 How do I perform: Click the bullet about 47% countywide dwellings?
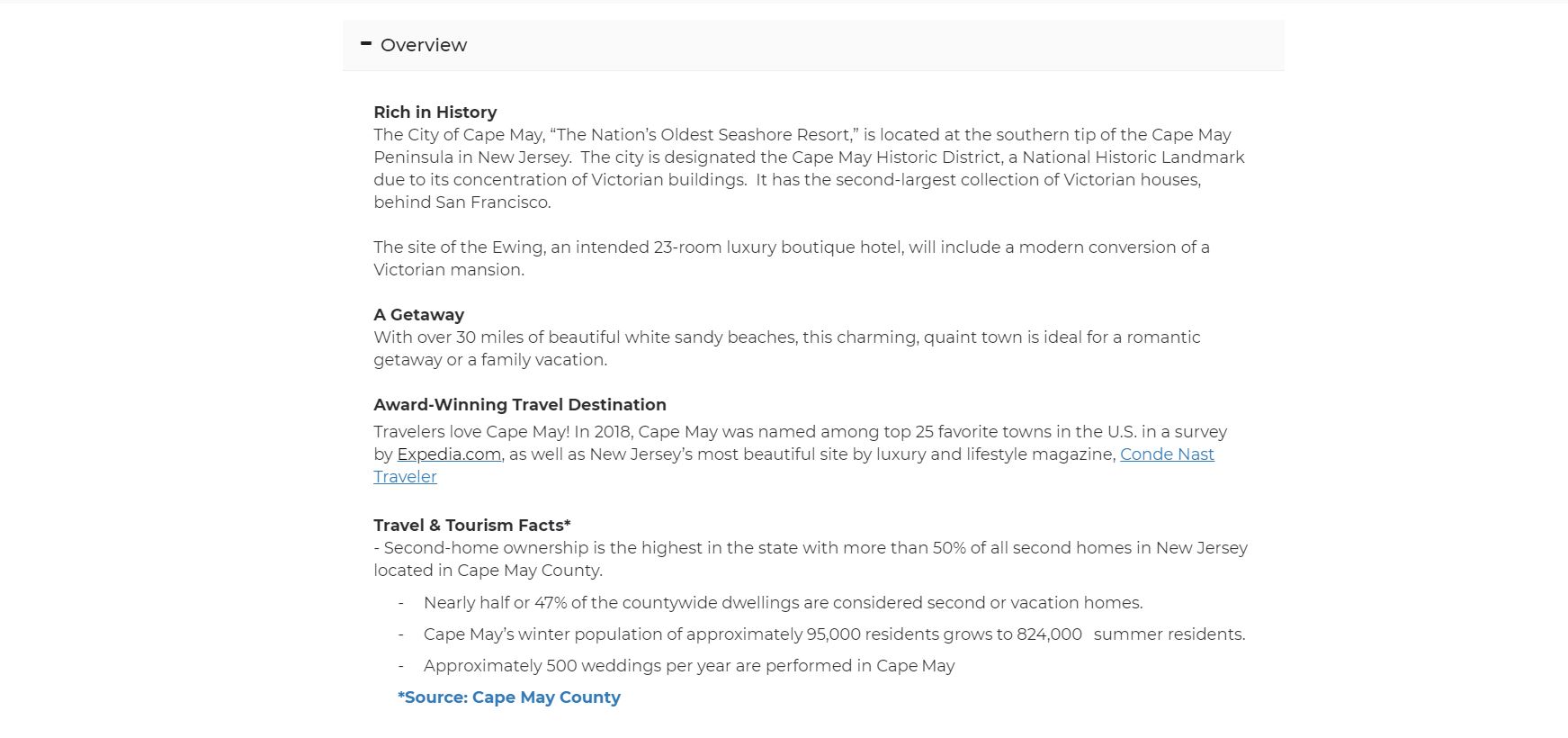point(783,603)
